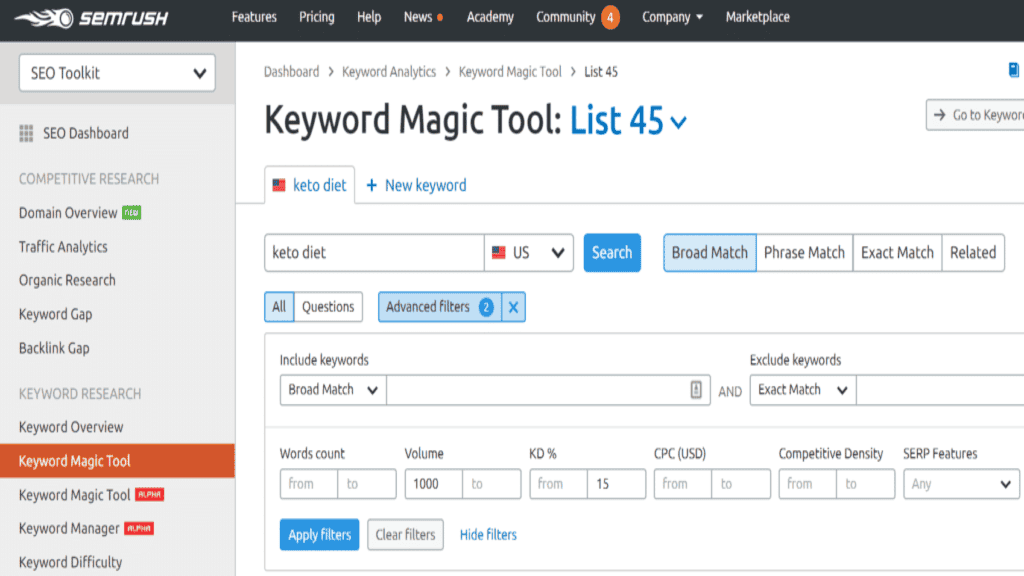The image size is (1024, 576).
Task: Switch to the Questions filter
Action: coord(328,307)
